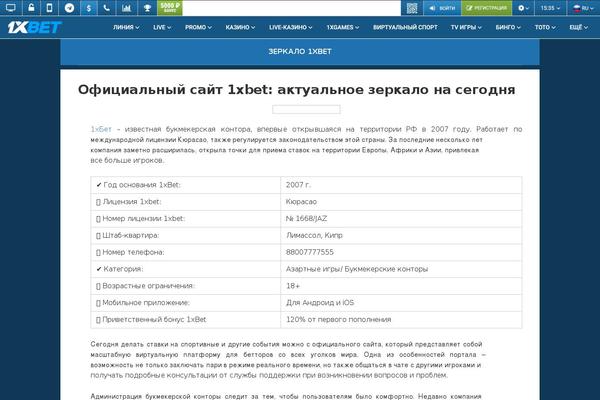Click the Войти login button
The image size is (600, 400).
coord(442,8)
